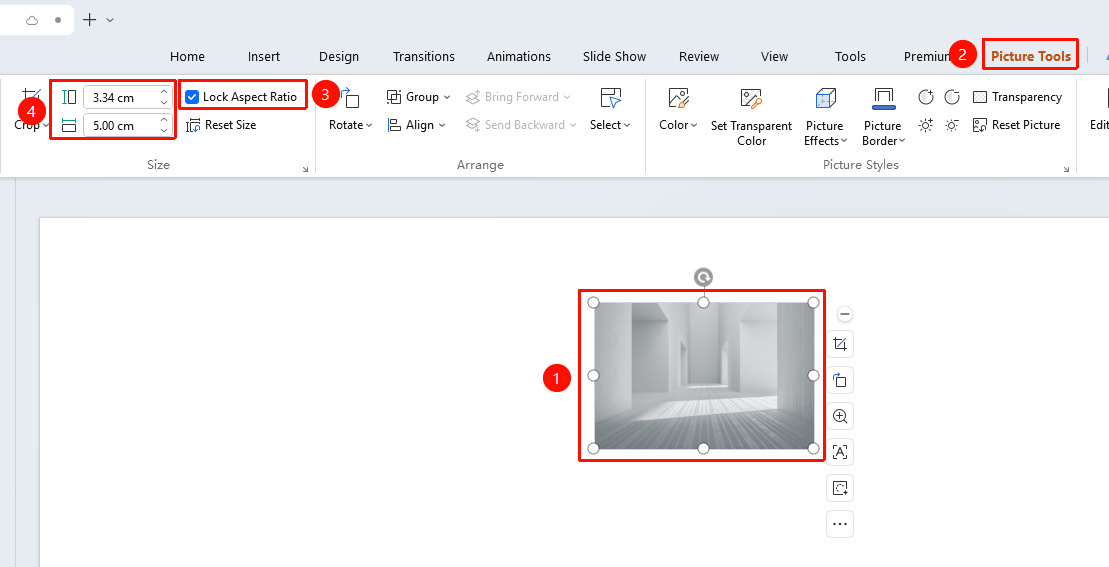Open the Tools tab
This screenshot has height=567, width=1109.
click(x=850, y=57)
